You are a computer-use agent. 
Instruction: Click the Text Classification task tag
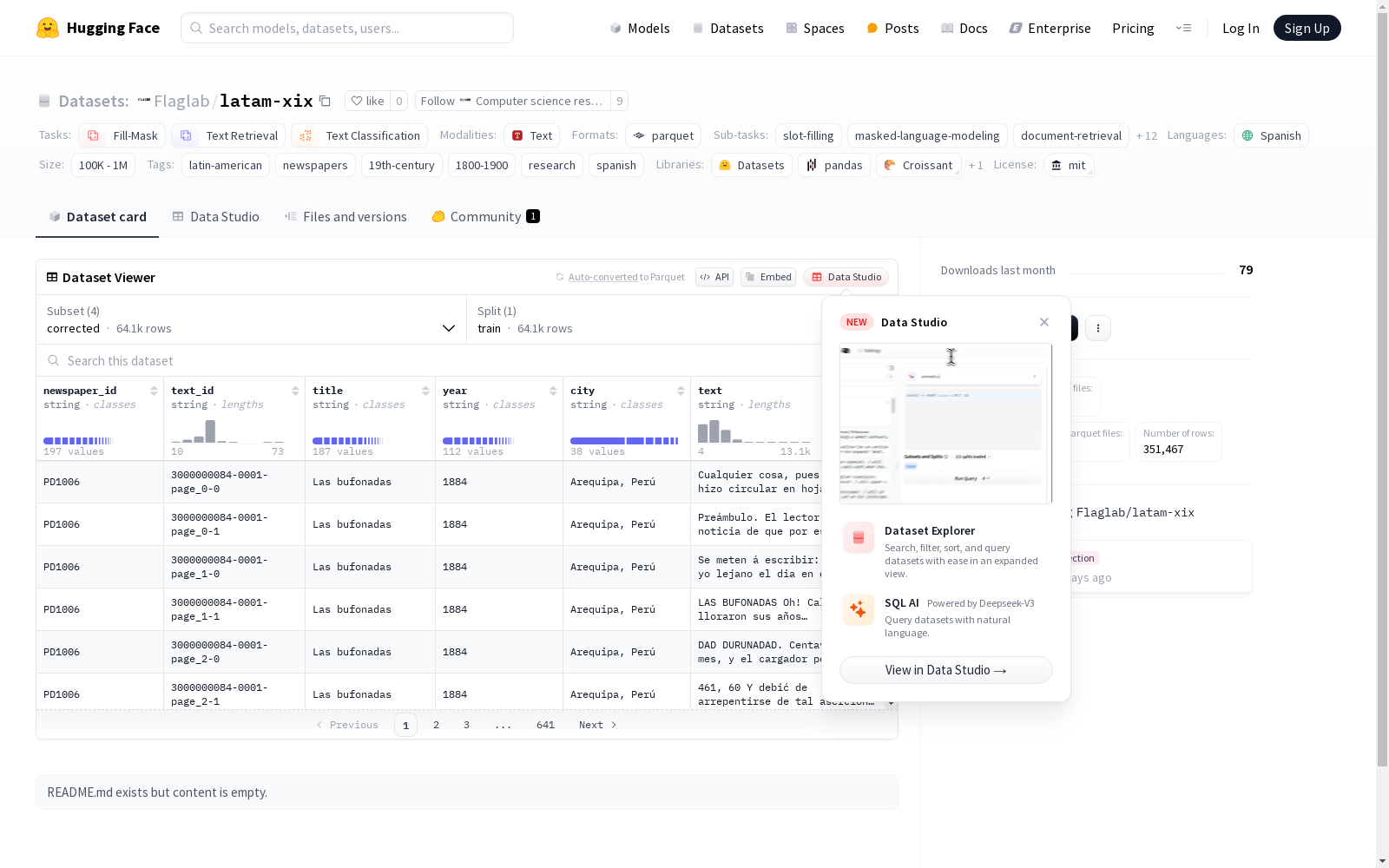[359, 135]
